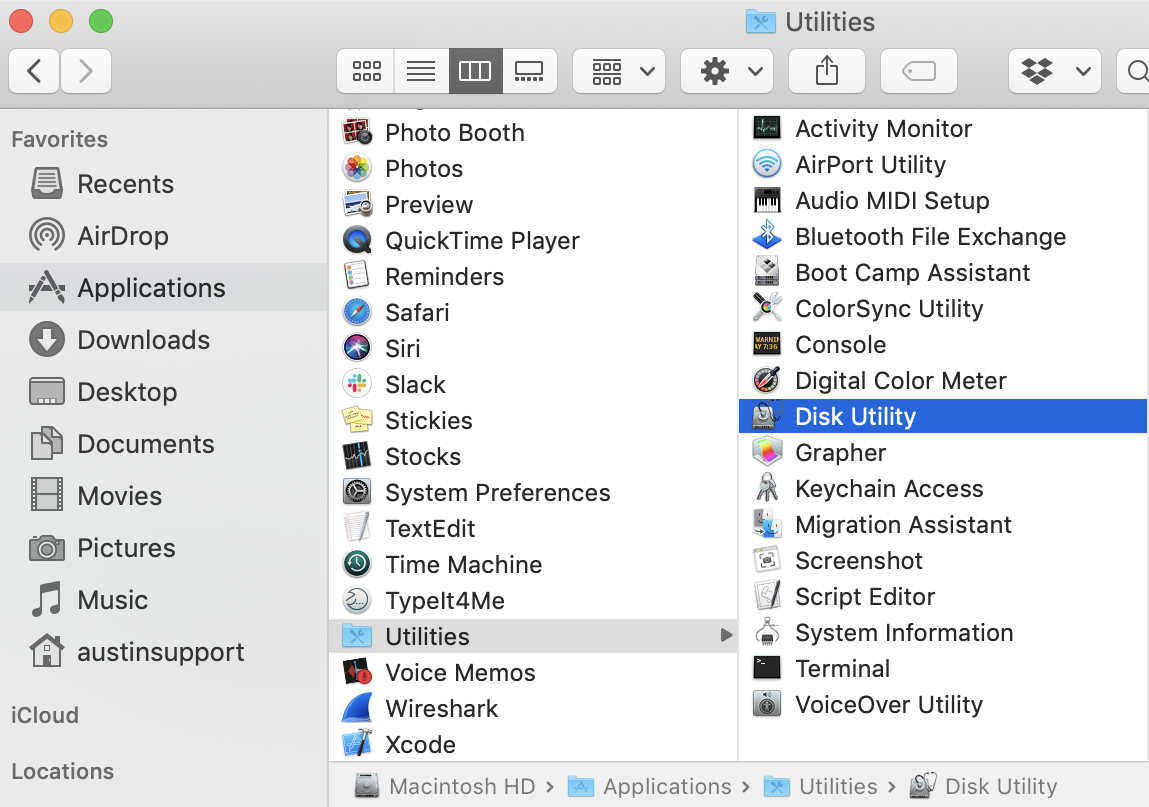This screenshot has height=807, width=1149.
Task: Select Migration Assistant in Utilities list
Action: pos(942,524)
